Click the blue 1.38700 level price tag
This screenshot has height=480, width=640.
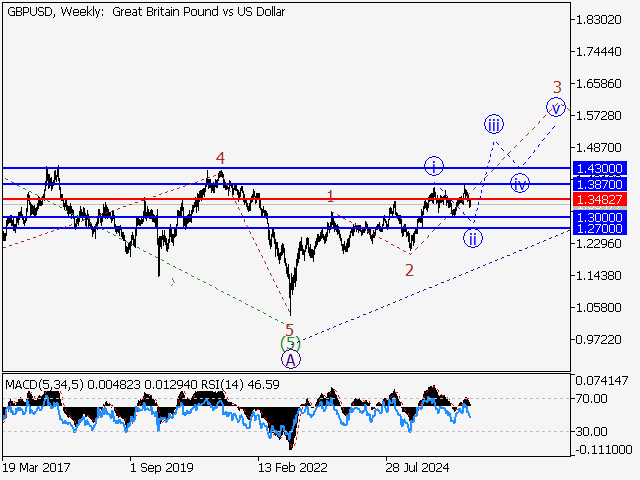point(599,185)
